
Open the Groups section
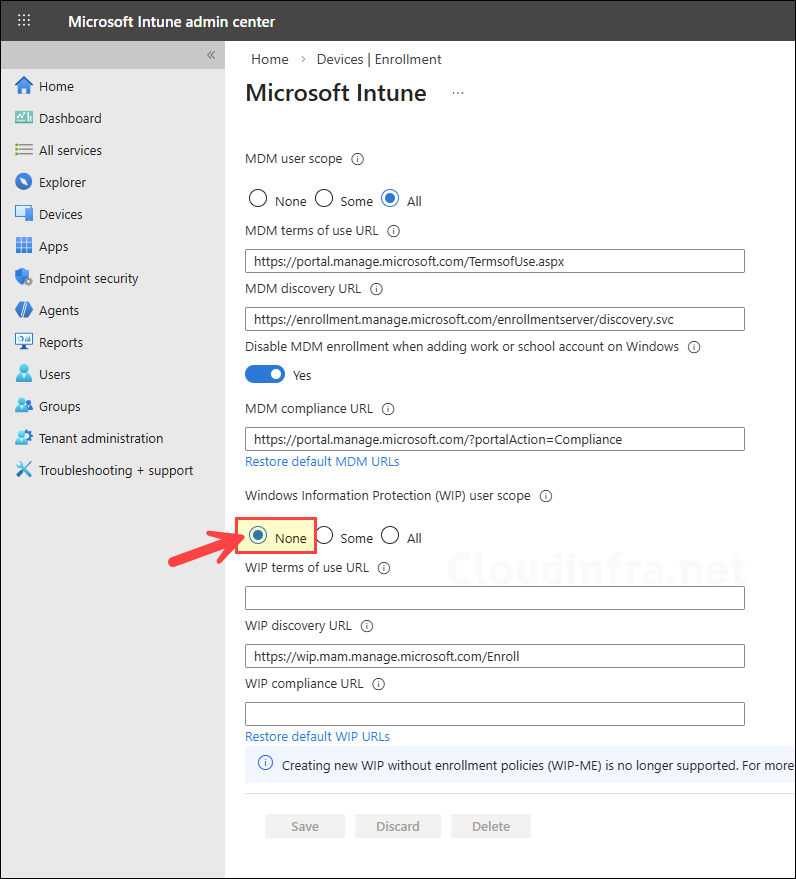coord(60,405)
